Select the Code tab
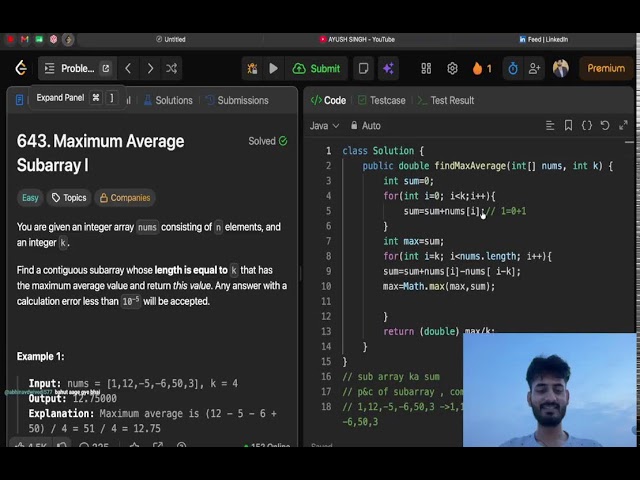Viewport: 640px width, 480px height. [328, 100]
